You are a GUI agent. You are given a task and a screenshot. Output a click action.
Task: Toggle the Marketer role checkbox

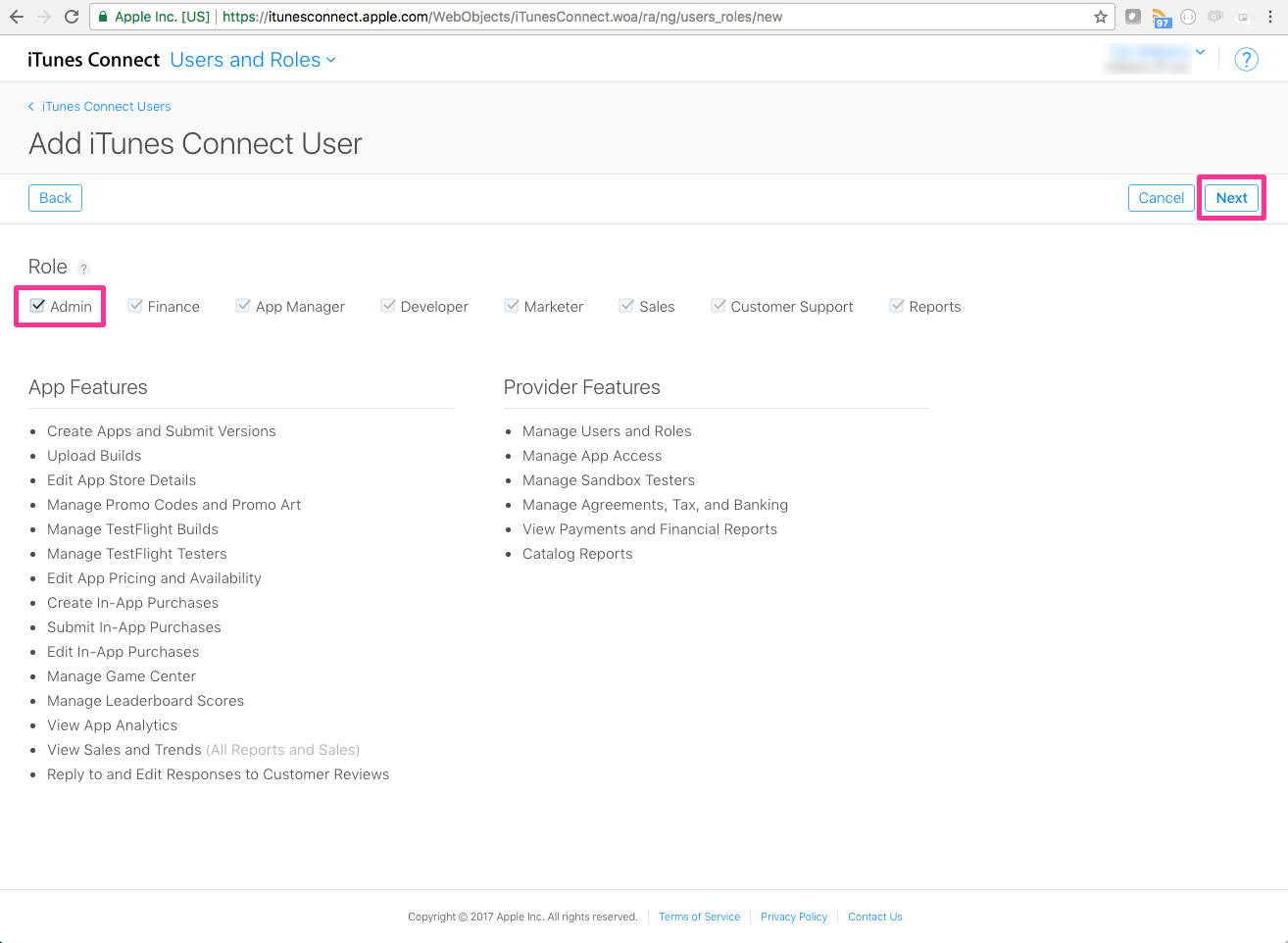click(512, 306)
